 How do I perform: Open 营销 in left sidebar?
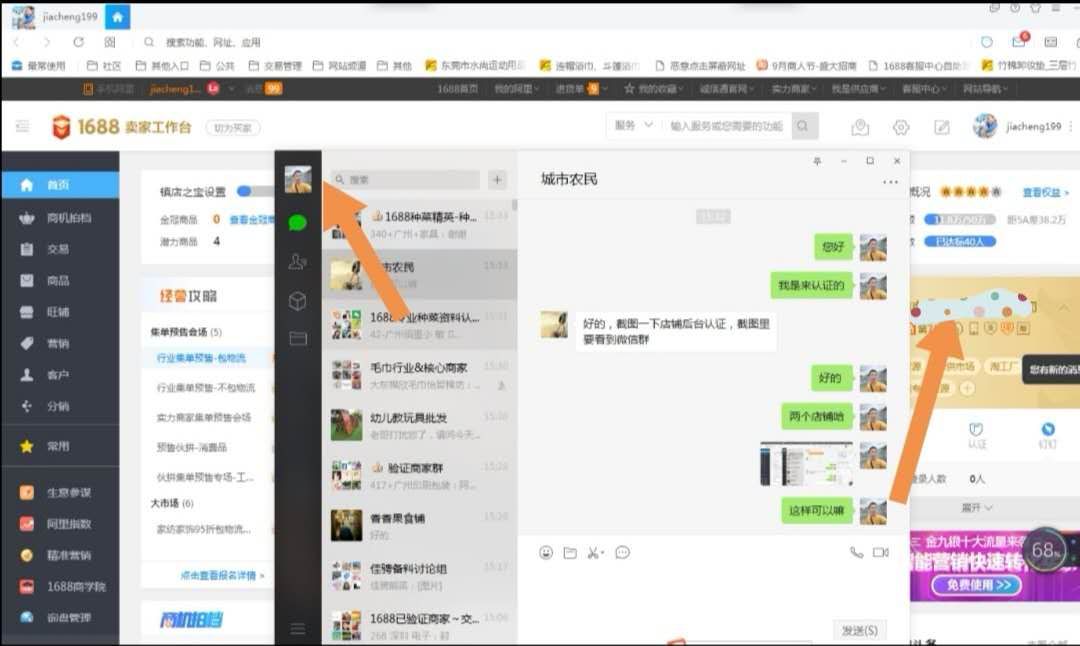point(60,343)
